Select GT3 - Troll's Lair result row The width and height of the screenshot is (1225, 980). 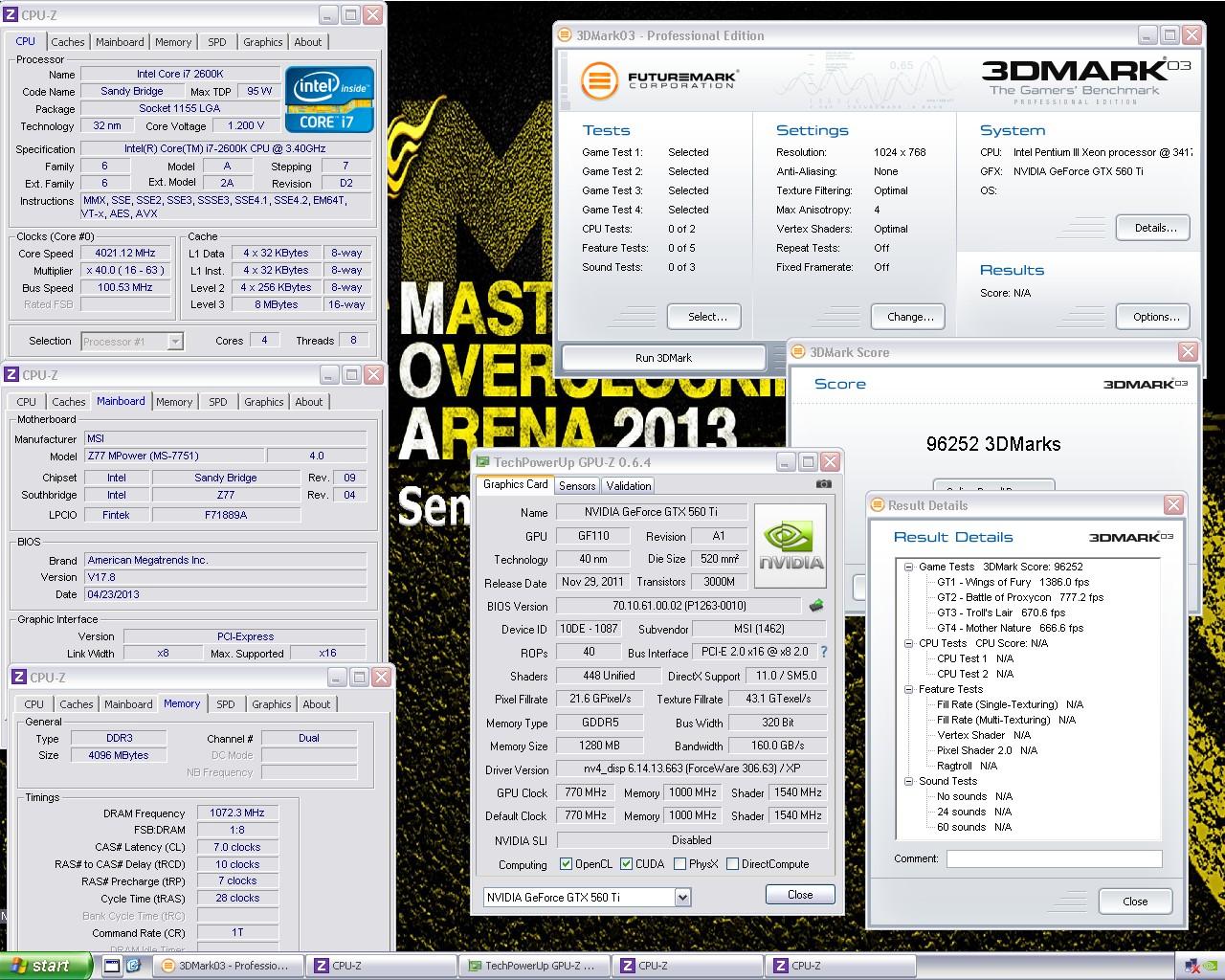pos(1001,612)
